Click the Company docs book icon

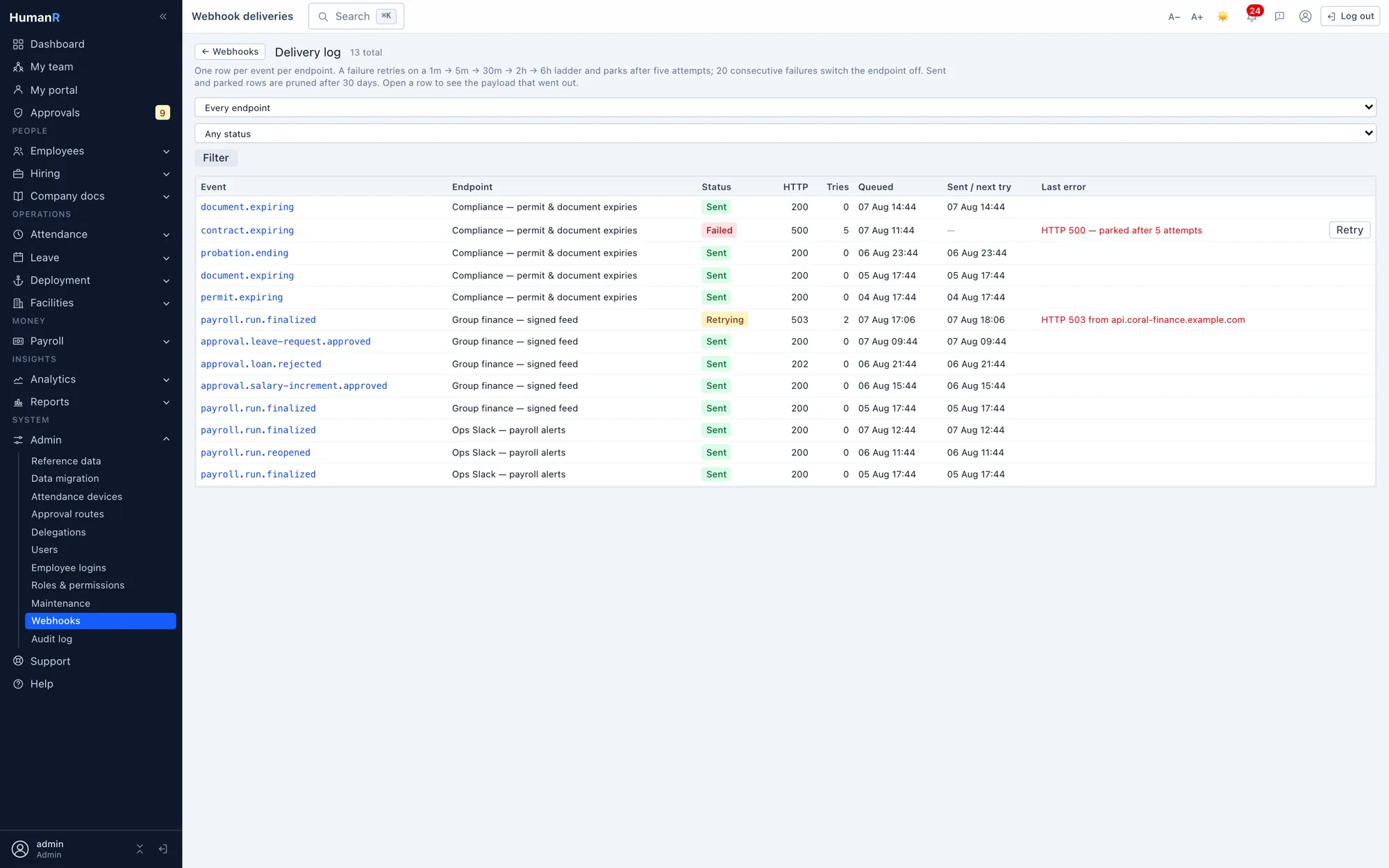coord(18,197)
